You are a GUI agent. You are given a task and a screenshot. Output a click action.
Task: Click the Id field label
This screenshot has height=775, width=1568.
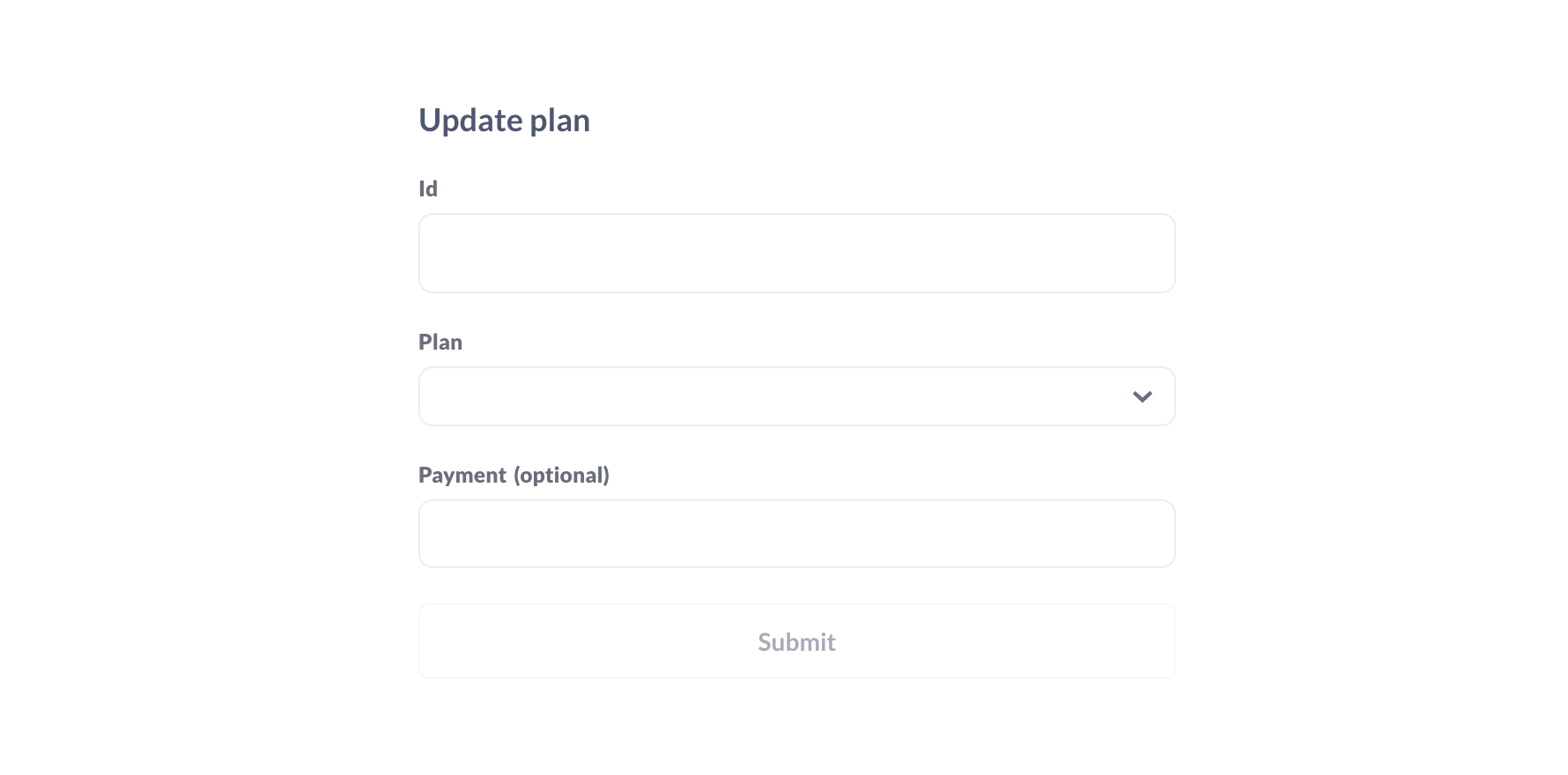427,188
